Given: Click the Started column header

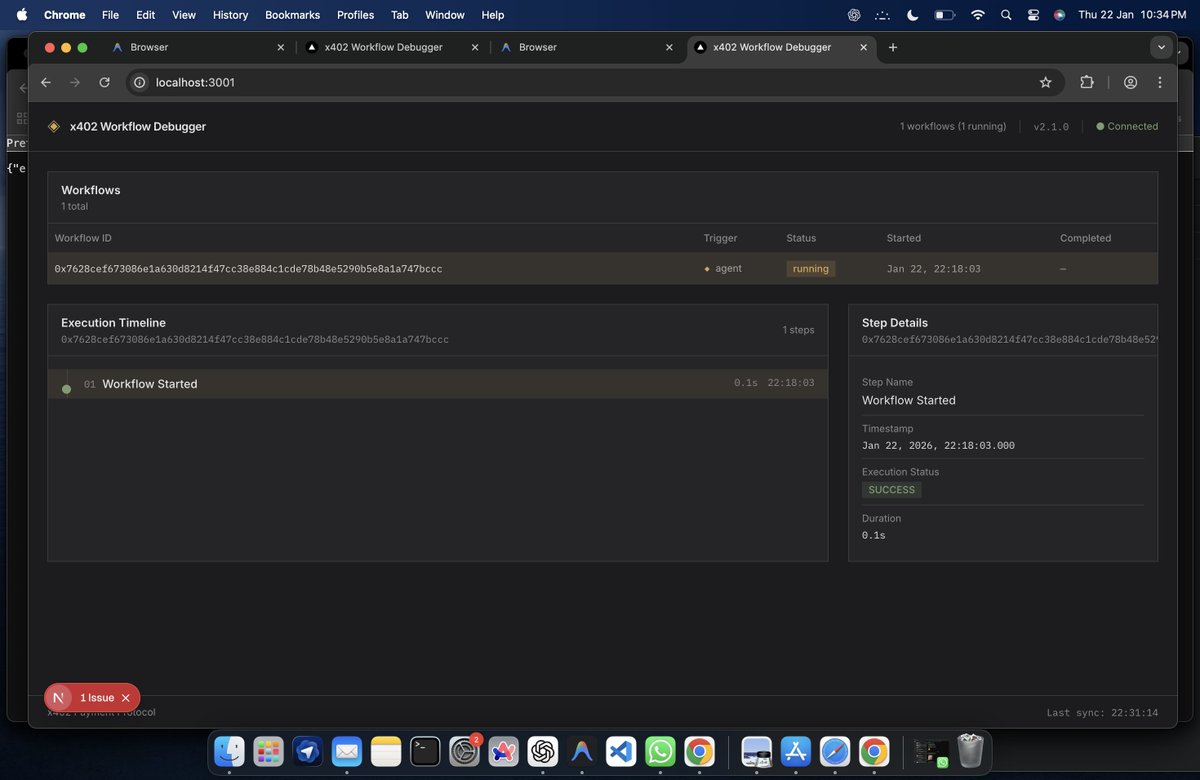Looking at the screenshot, I should coord(904,238).
